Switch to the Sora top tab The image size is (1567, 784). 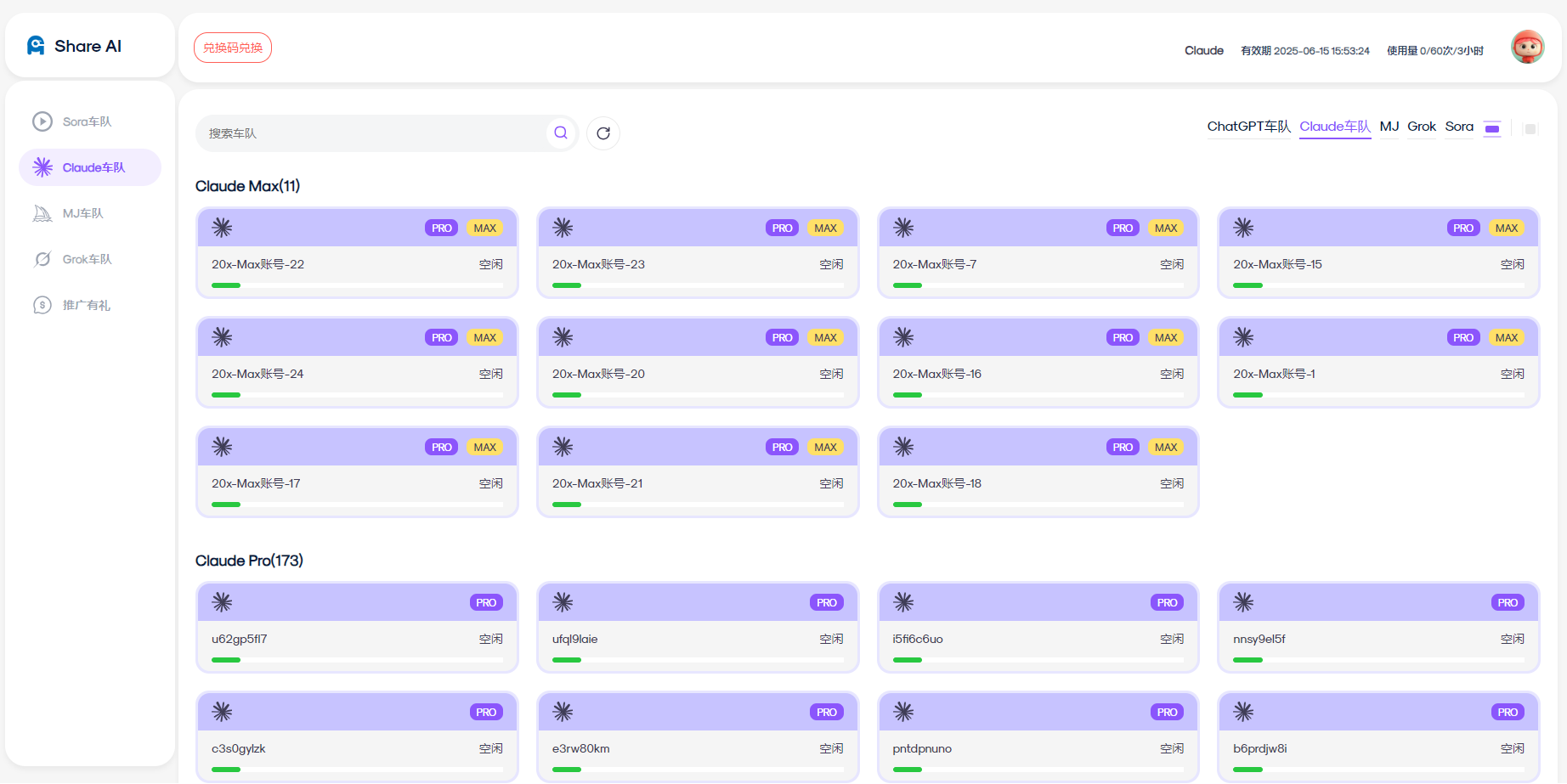[1459, 127]
